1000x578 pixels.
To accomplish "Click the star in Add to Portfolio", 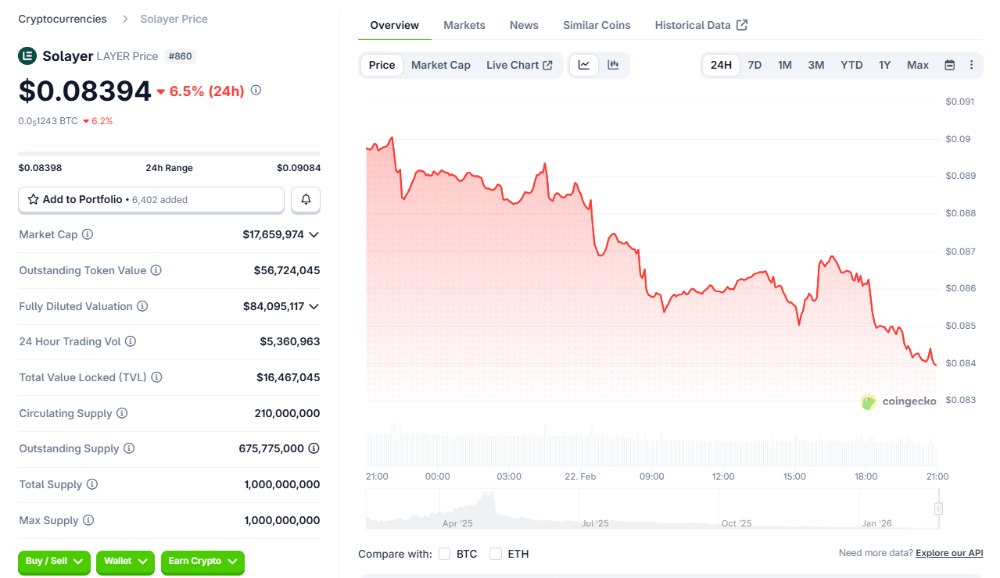I will [34, 200].
